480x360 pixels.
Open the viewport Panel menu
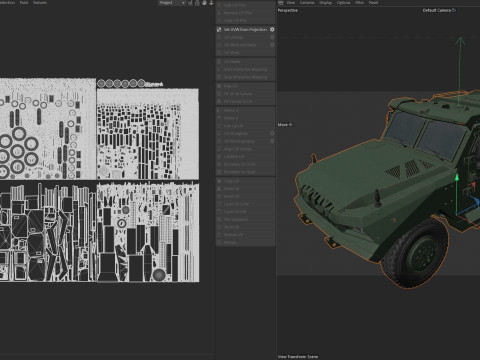tap(373, 3)
